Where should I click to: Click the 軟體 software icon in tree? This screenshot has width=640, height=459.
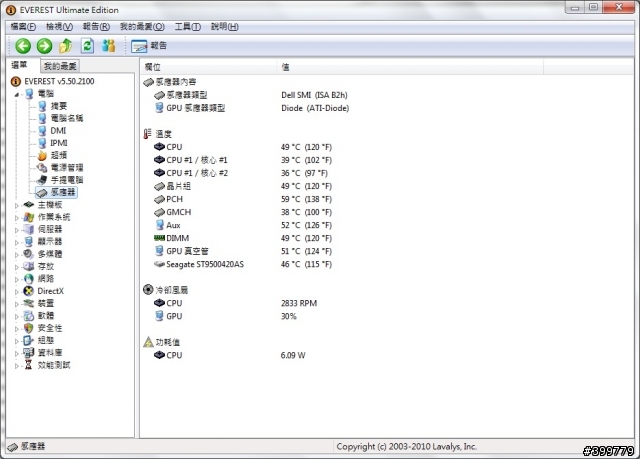[x=28, y=315]
